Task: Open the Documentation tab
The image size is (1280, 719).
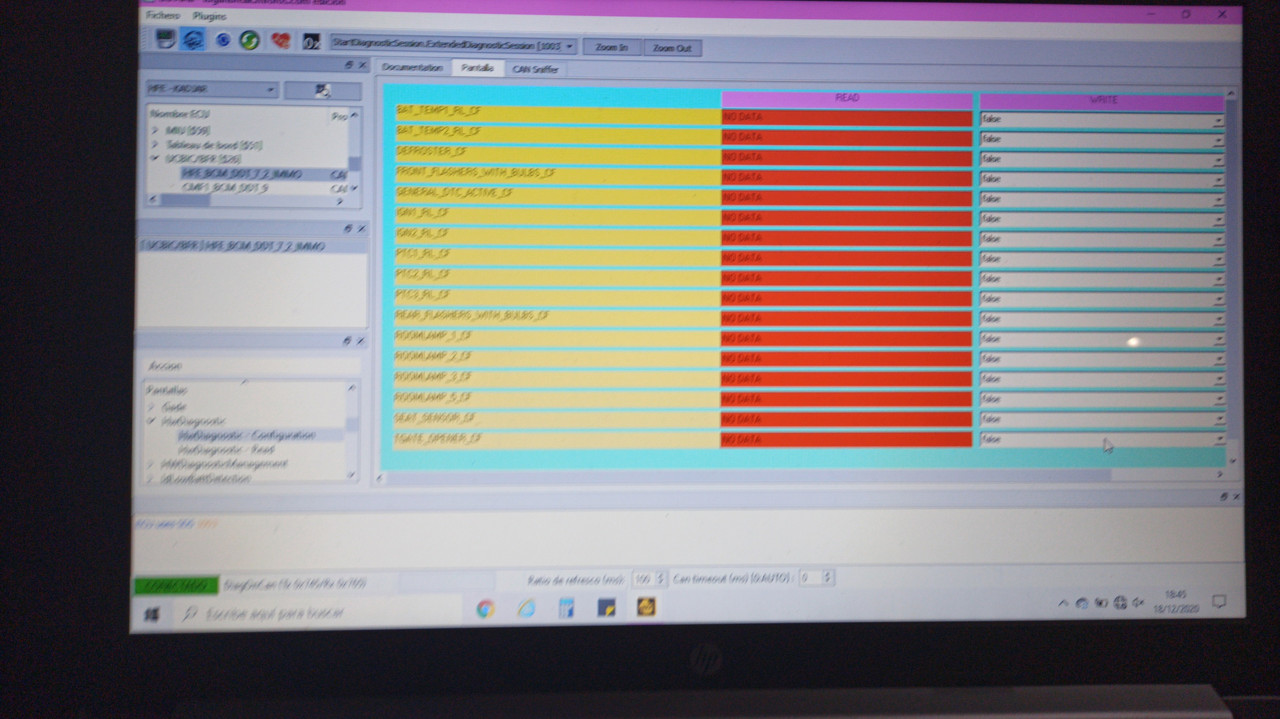Action: (x=412, y=67)
